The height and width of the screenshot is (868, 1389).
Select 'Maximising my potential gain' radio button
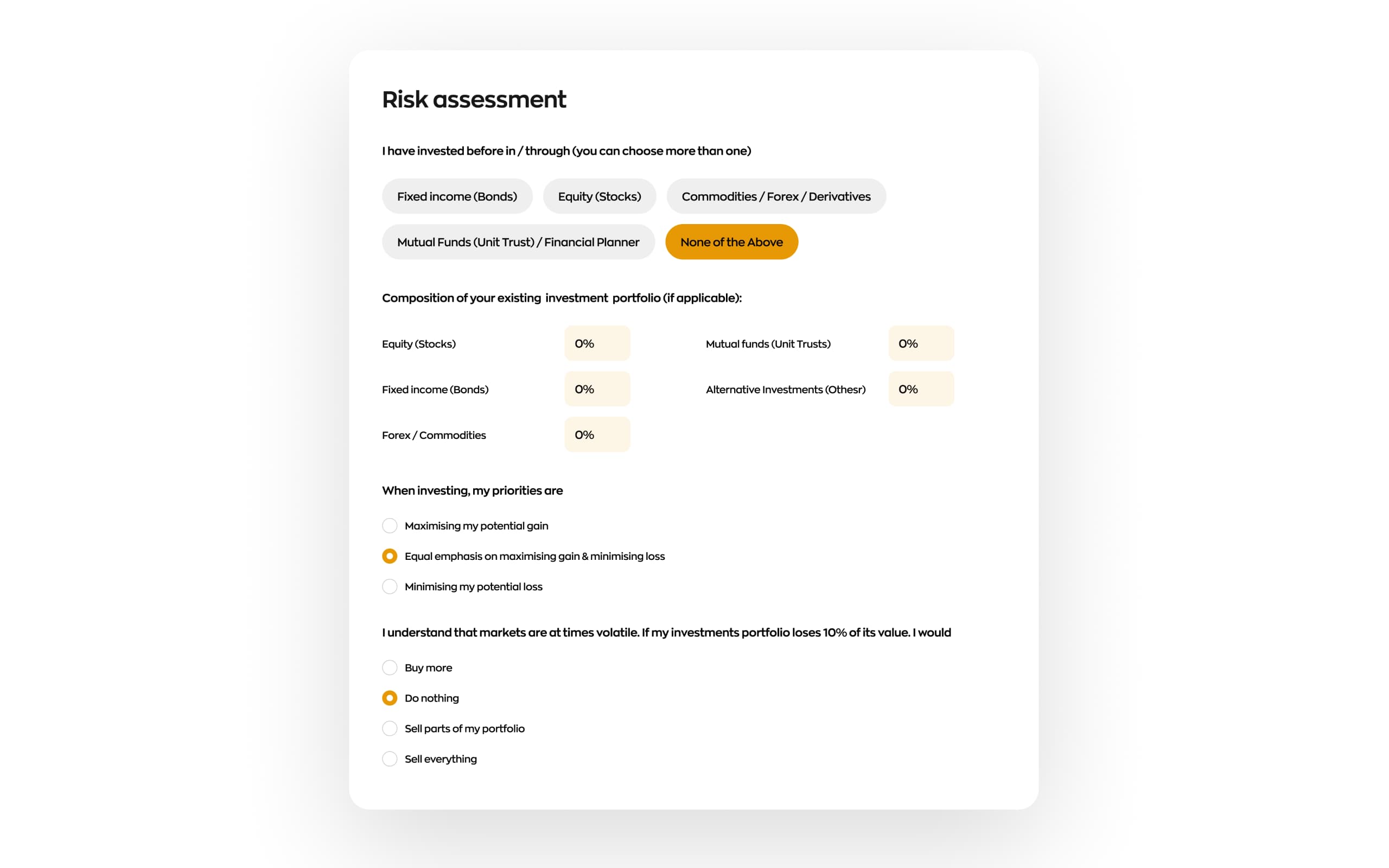click(x=389, y=525)
